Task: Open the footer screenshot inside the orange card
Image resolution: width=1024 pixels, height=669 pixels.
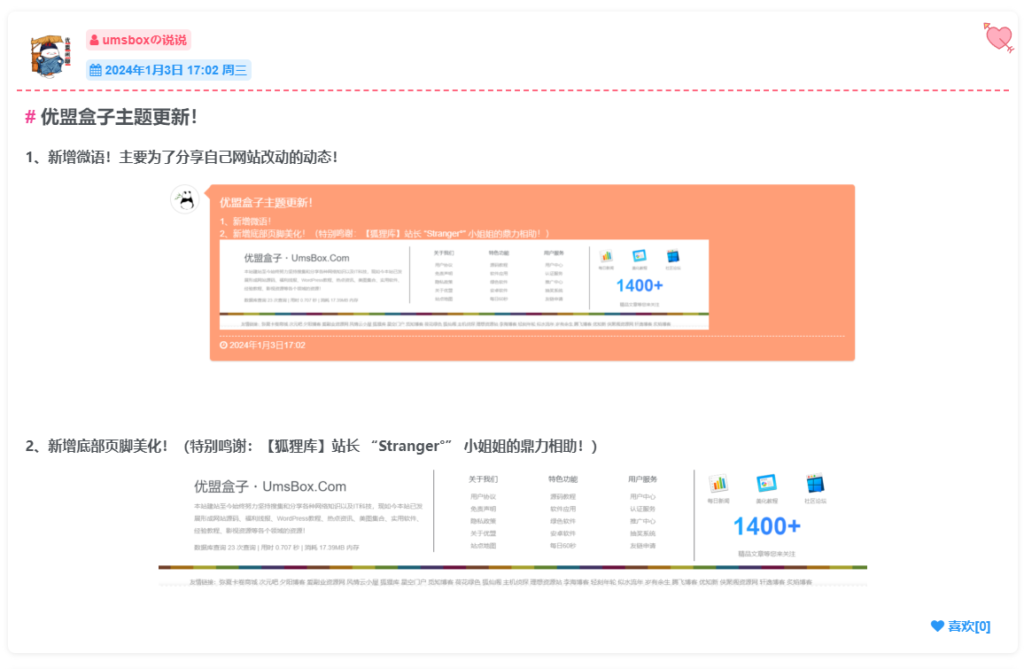Action: tap(464, 284)
